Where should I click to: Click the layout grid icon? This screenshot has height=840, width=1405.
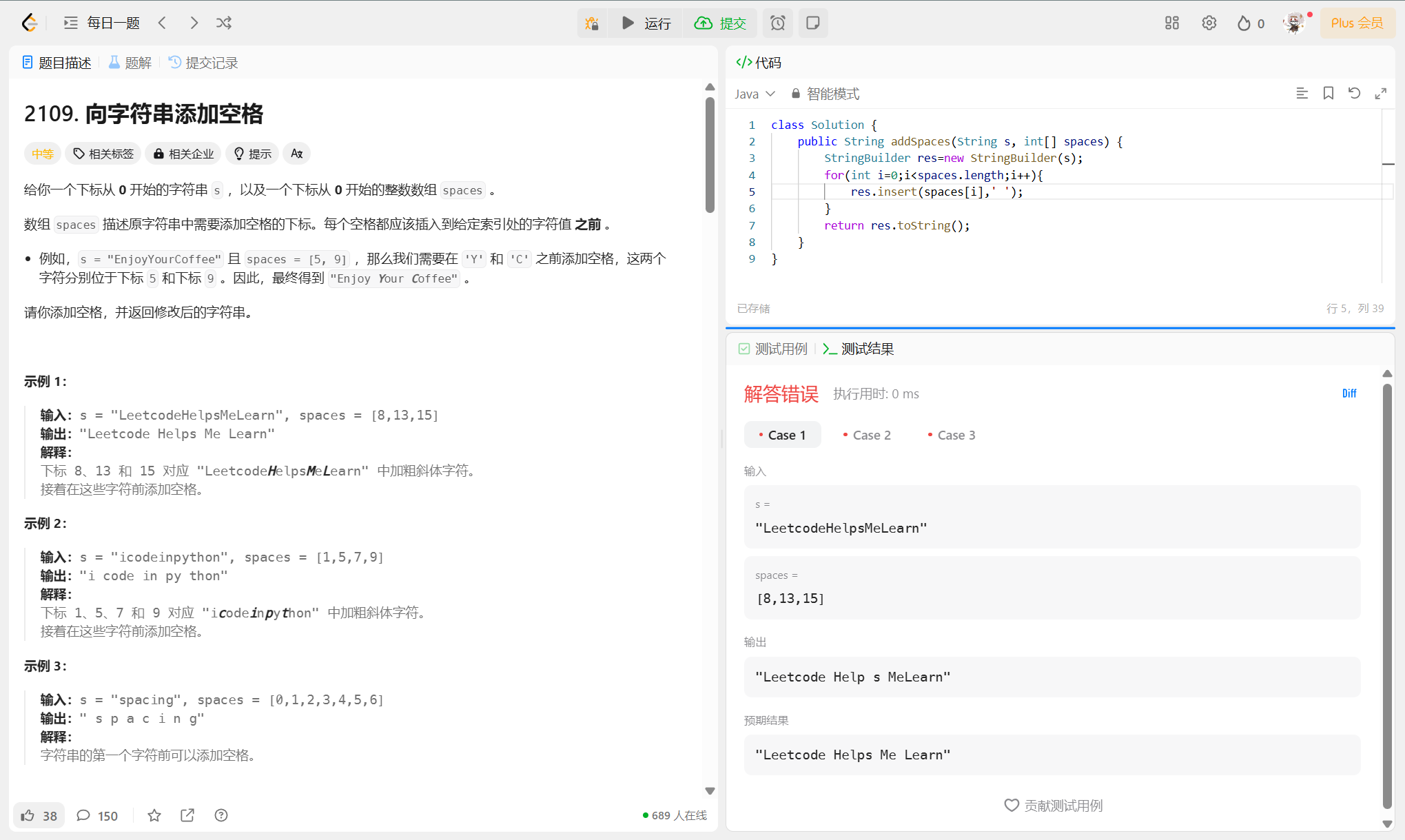[1171, 23]
